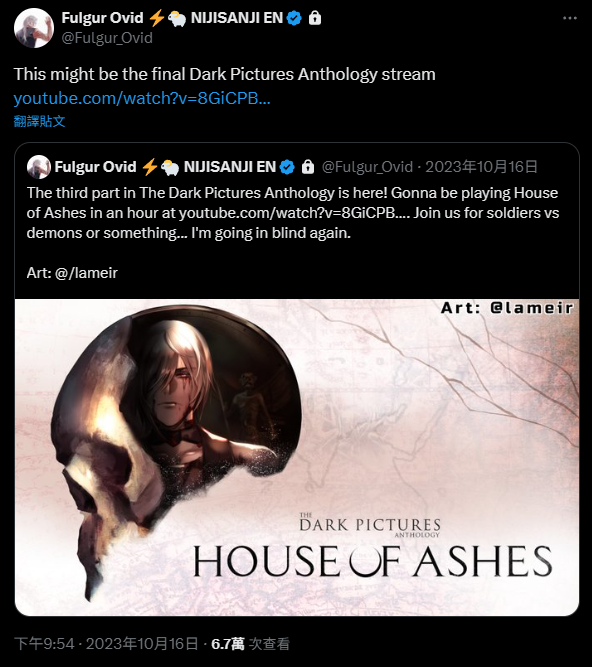This screenshot has width=592, height=667.
Task: Click the lock icon in quoted tweet header
Action: pyautogui.click(x=308, y=167)
